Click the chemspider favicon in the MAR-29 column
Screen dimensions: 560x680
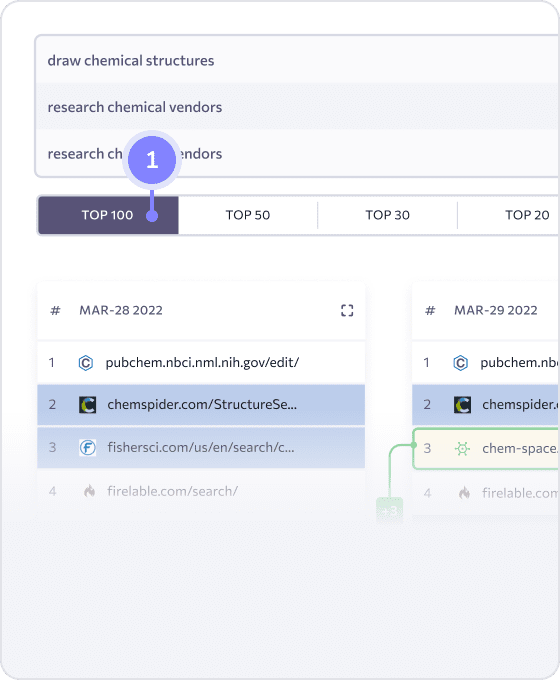(462, 405)
